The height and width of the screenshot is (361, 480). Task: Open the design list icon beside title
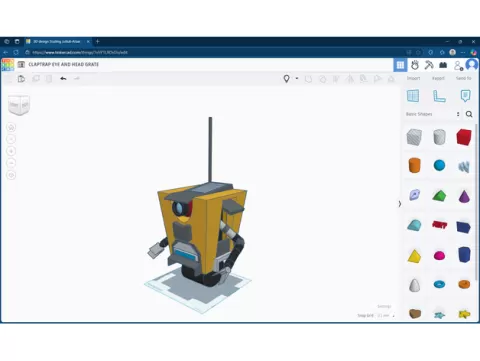click(x=21, y=64)
